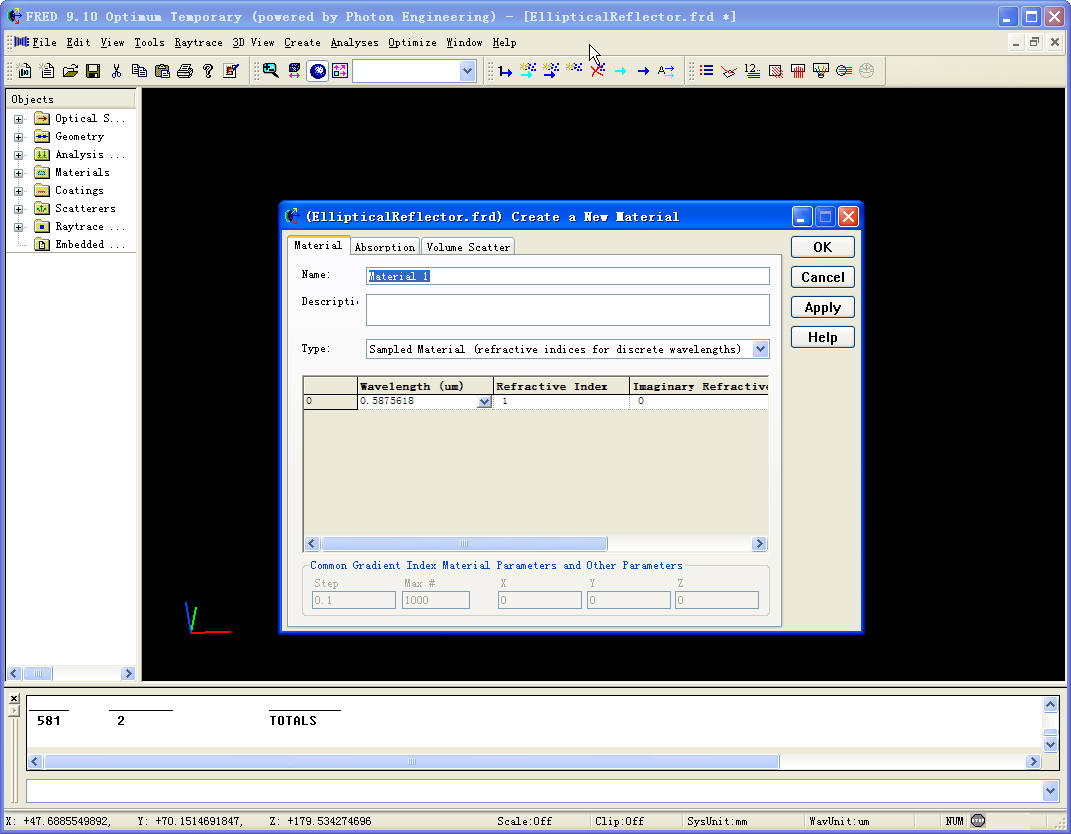This screenshot has width=1071, height=834.
Task: Open the material Type dropdown
Action: pyautogui.click(x=760, y=349)
